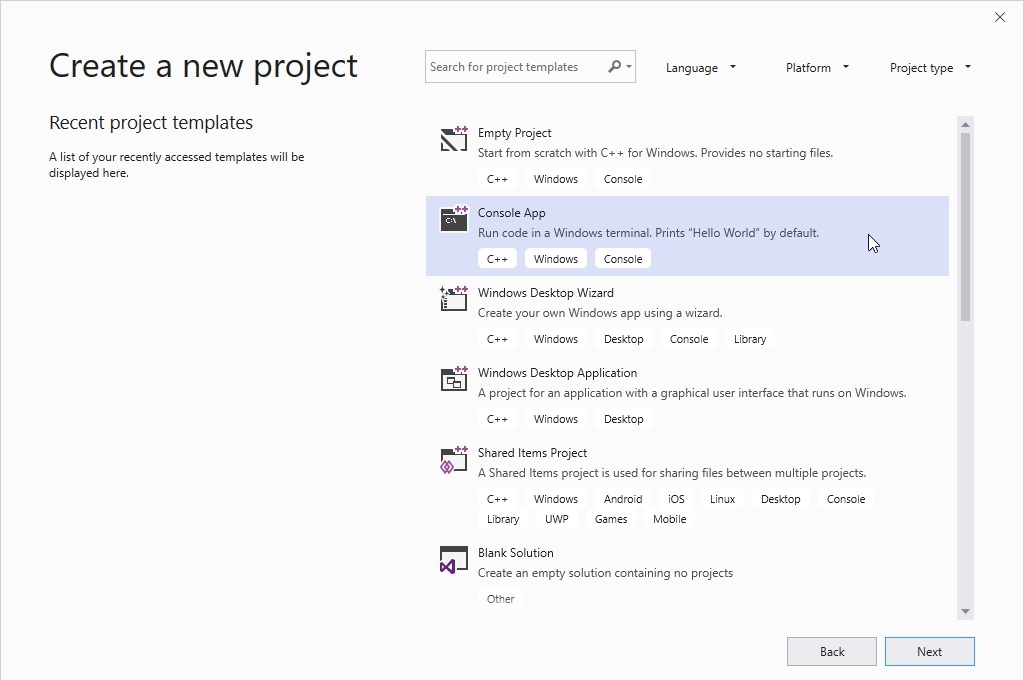The height and width of the screenshot is (680, 1024).
Task: Click the Android tag under Shared Items
Action: point(623,499)
